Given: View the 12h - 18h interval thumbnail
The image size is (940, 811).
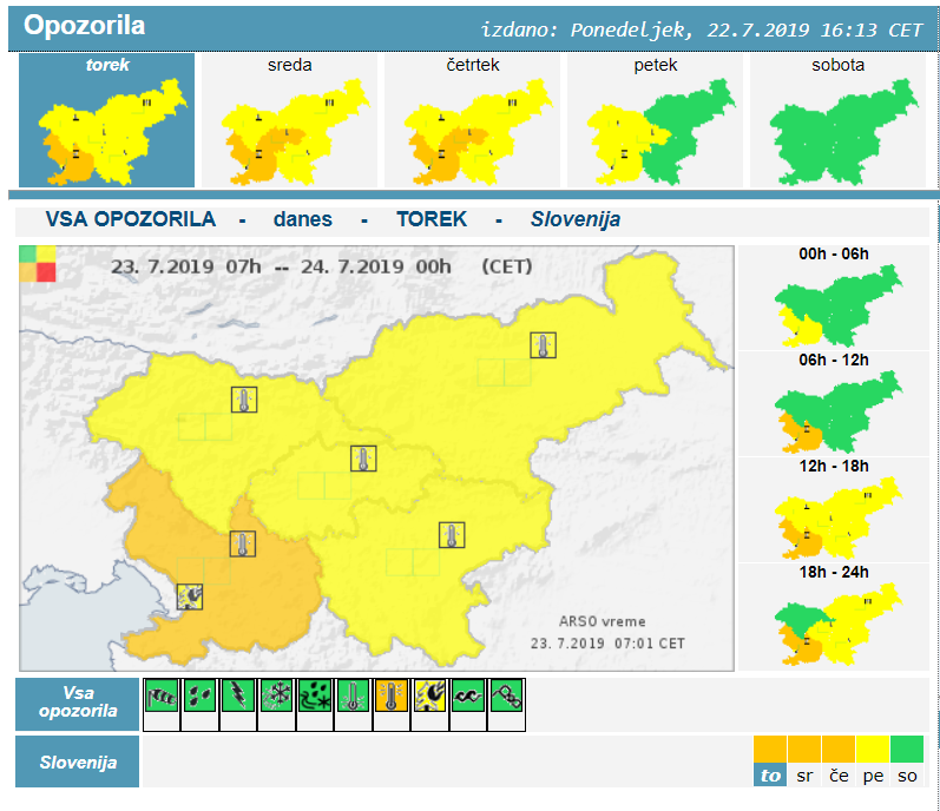Looking at the screenshot, I should pyautogui.click(x=833, y=509).
